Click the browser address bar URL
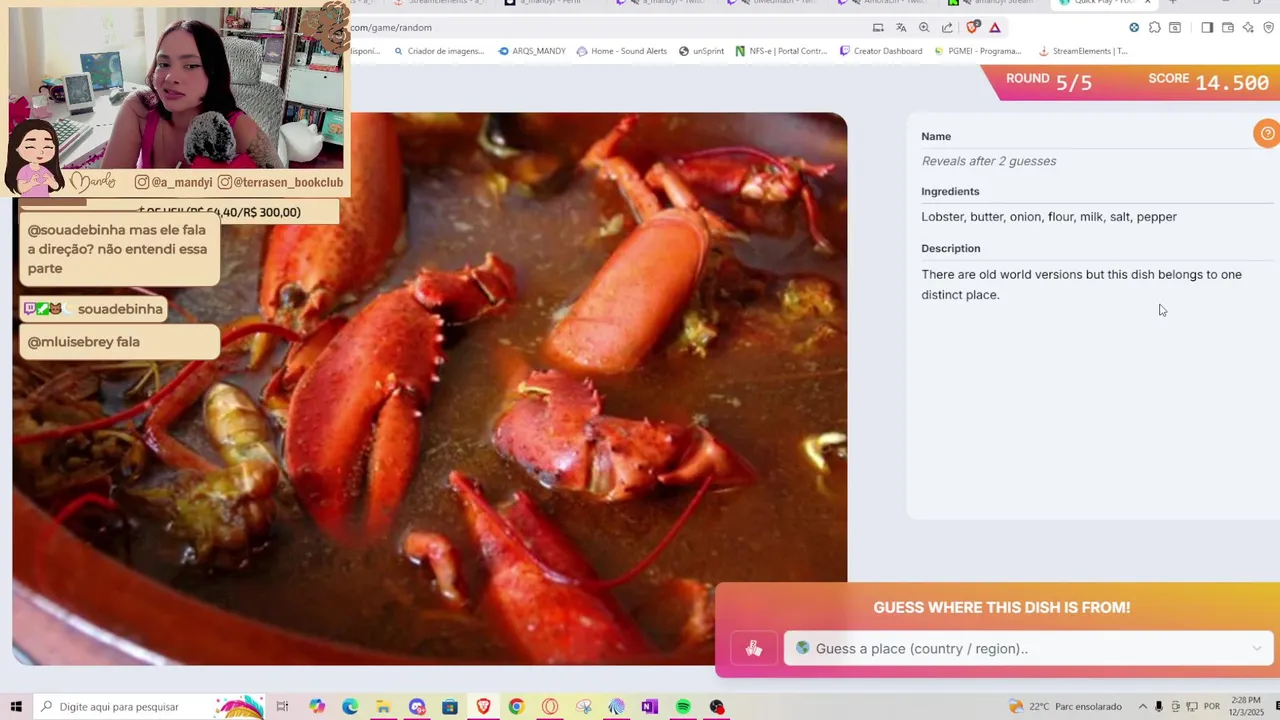The height and width of the screenshot is (720, 1280). click(x=392, y=28)
